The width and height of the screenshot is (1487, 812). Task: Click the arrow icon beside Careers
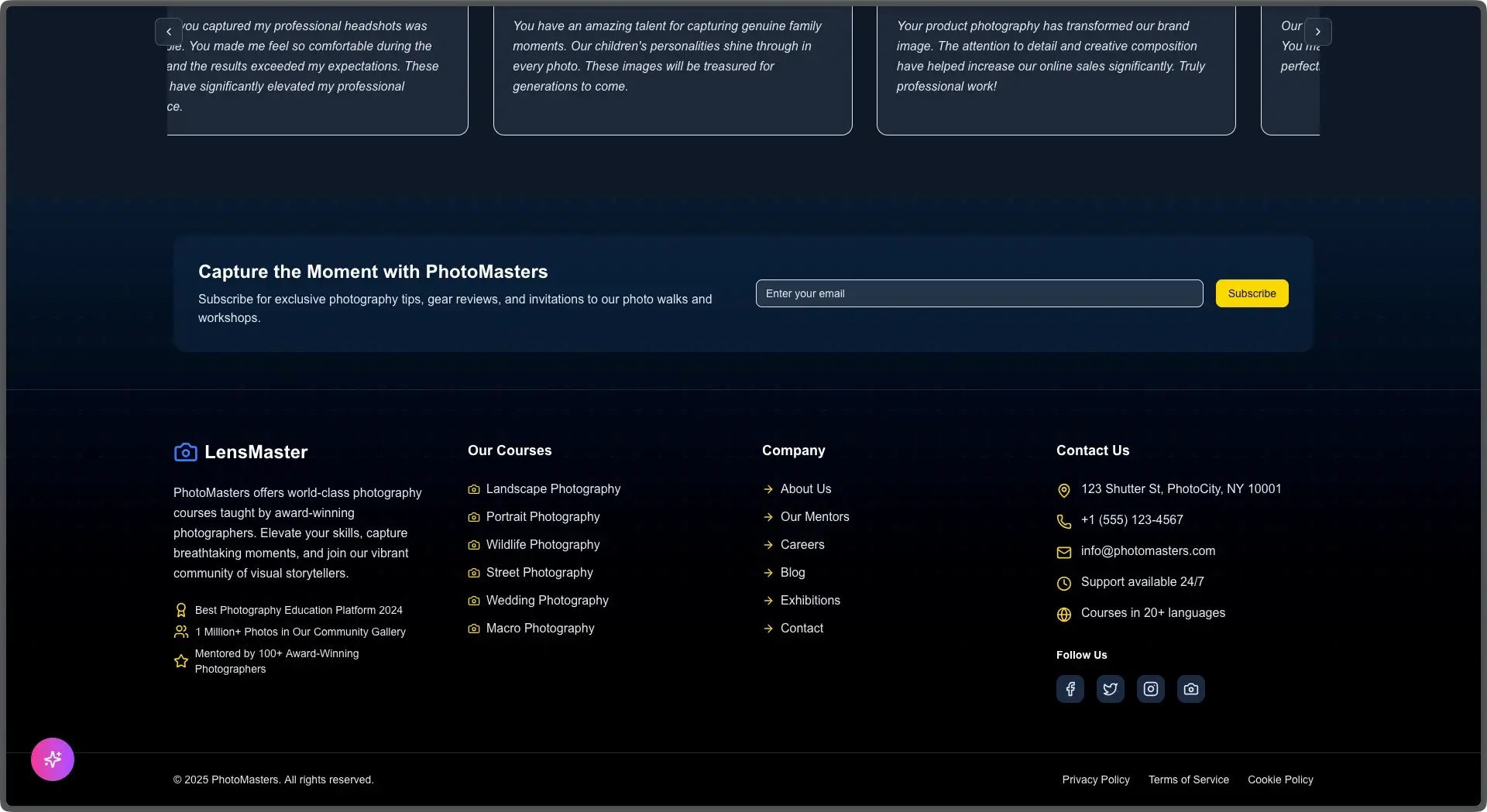coord(768,545)
